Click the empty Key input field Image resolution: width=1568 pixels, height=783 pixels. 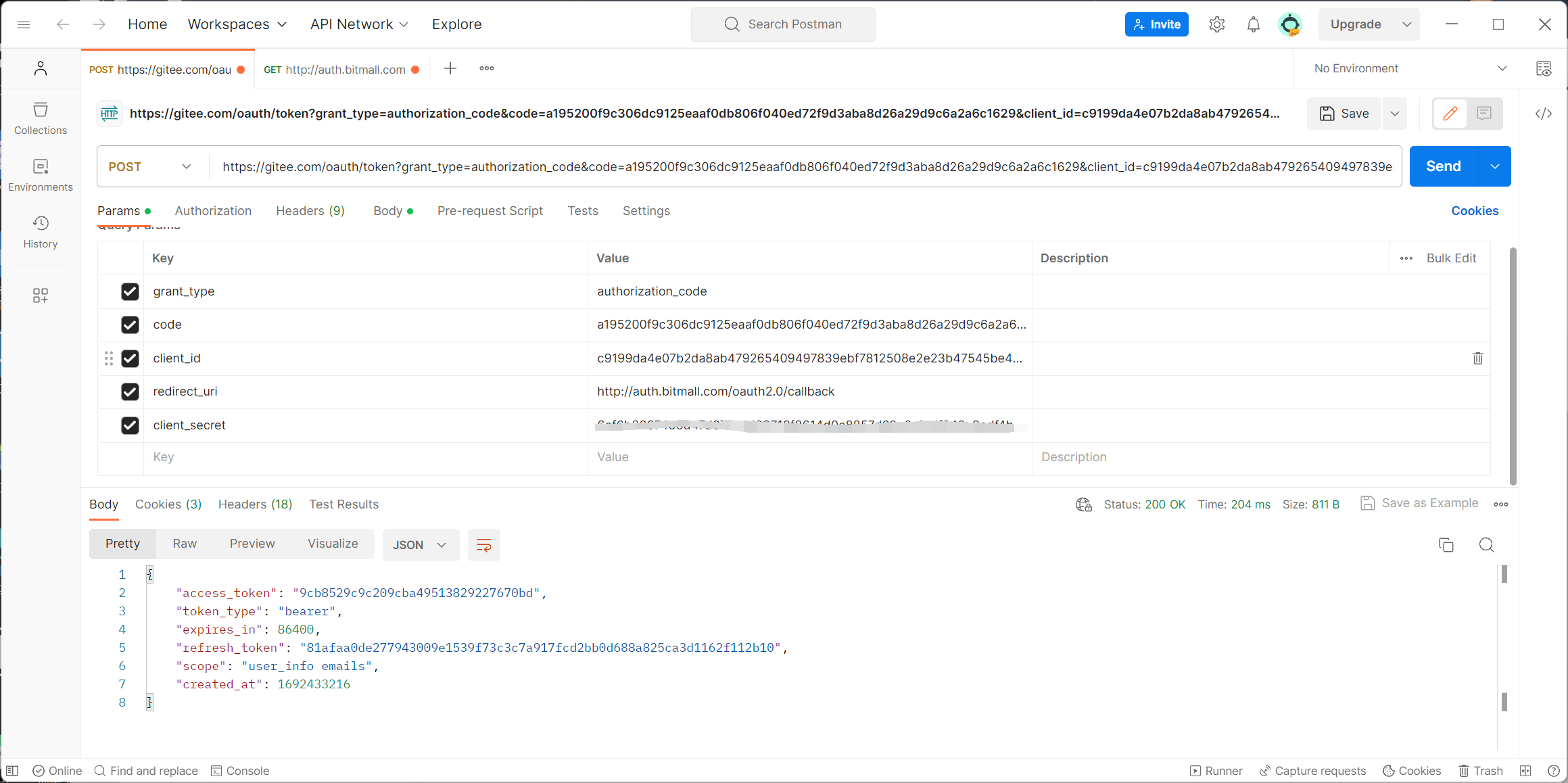pos(365,457)
